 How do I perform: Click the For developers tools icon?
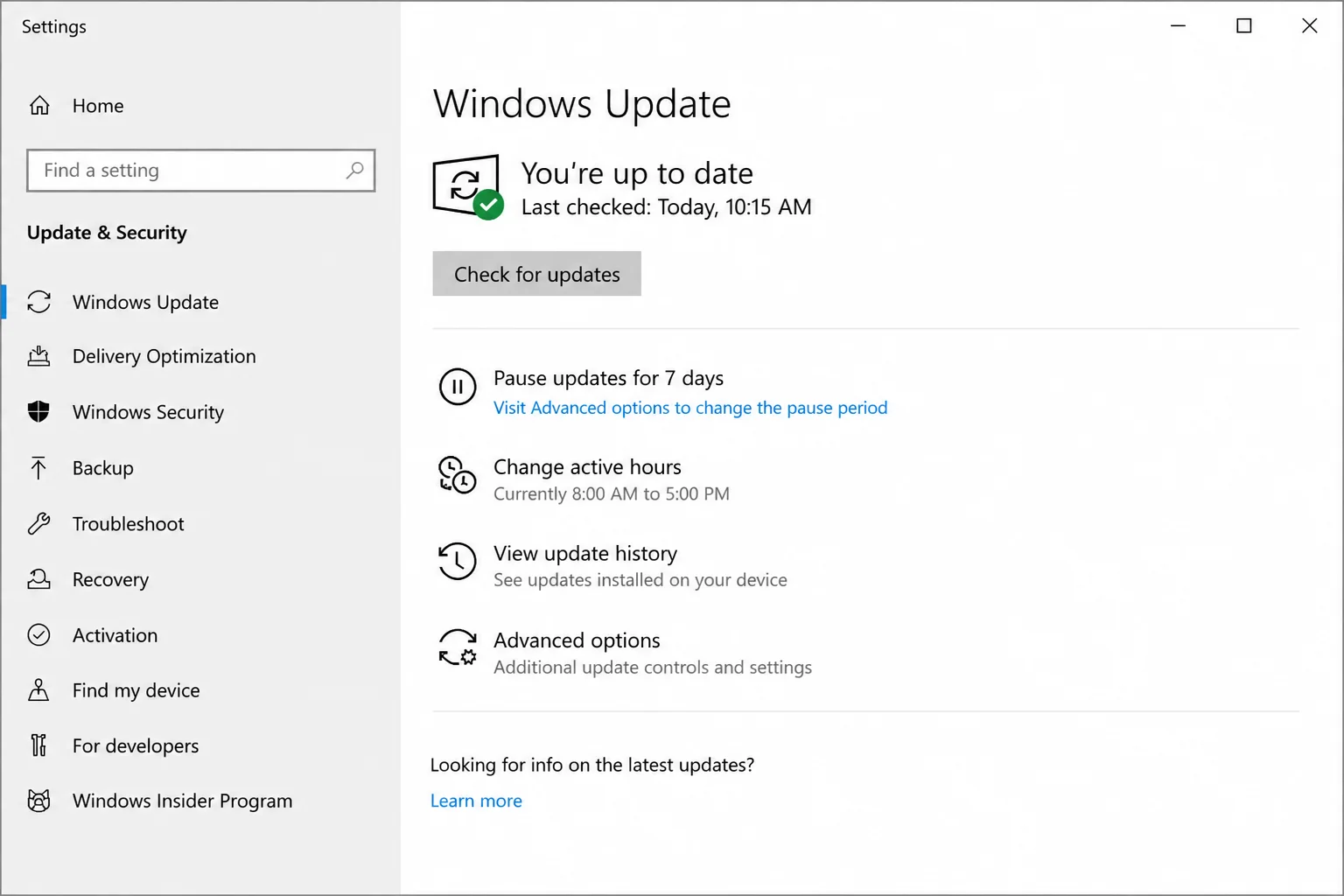tap(39, 745)
